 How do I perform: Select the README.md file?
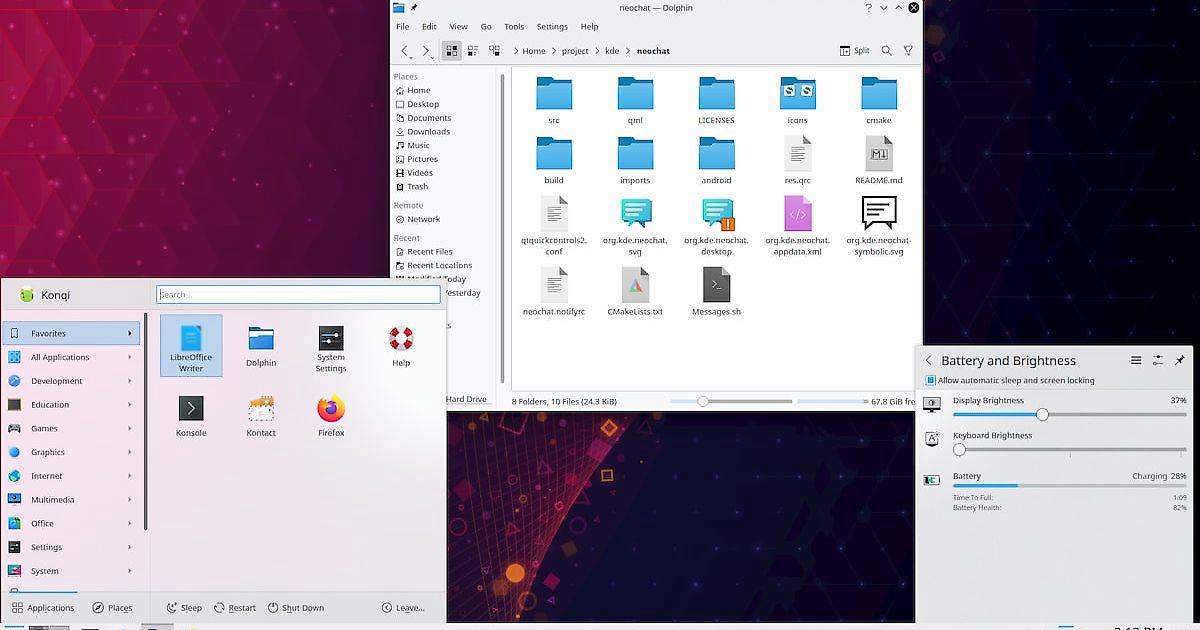[x=879, y=161]
